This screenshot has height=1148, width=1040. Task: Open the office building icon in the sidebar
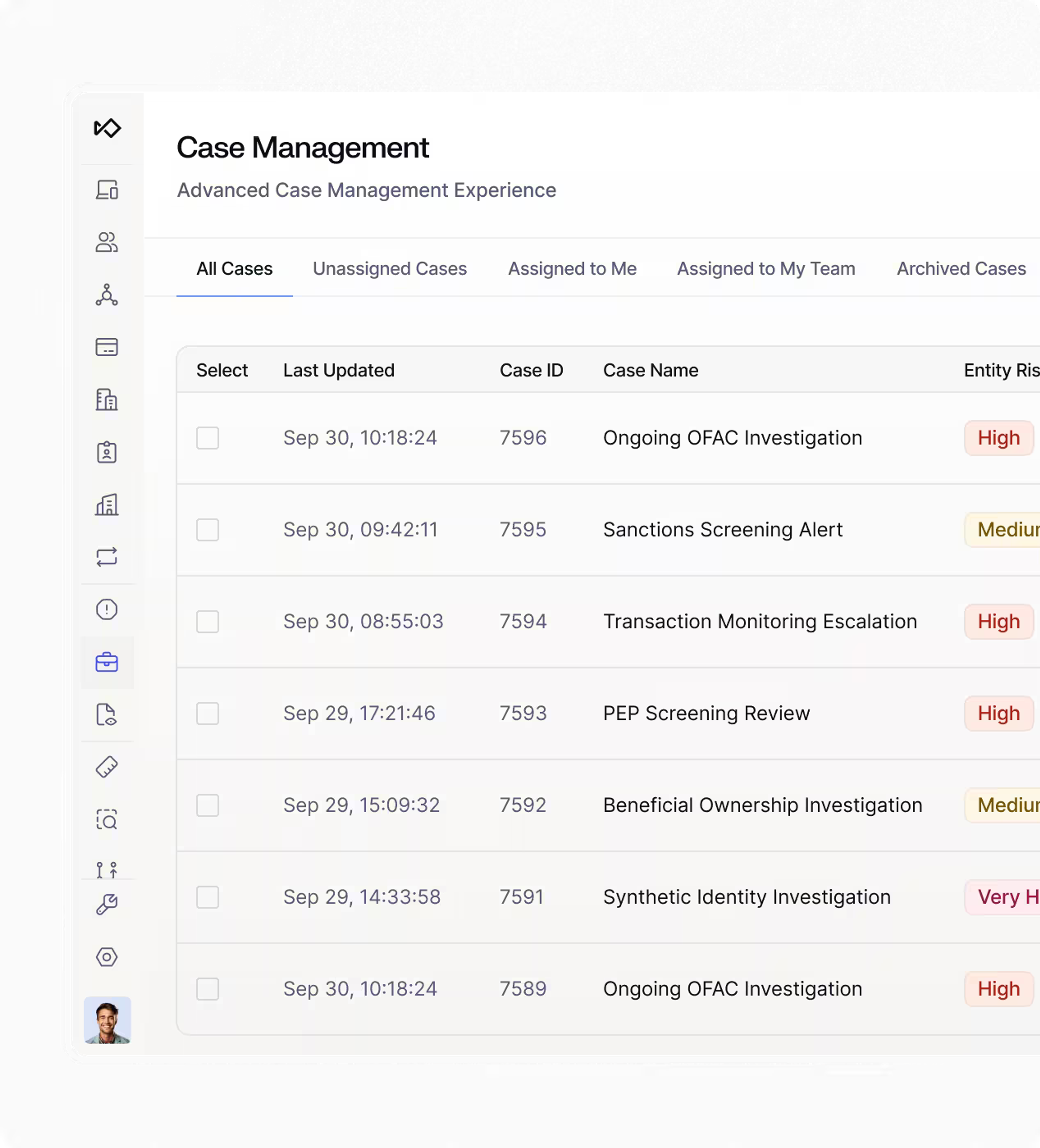(107, 400)
